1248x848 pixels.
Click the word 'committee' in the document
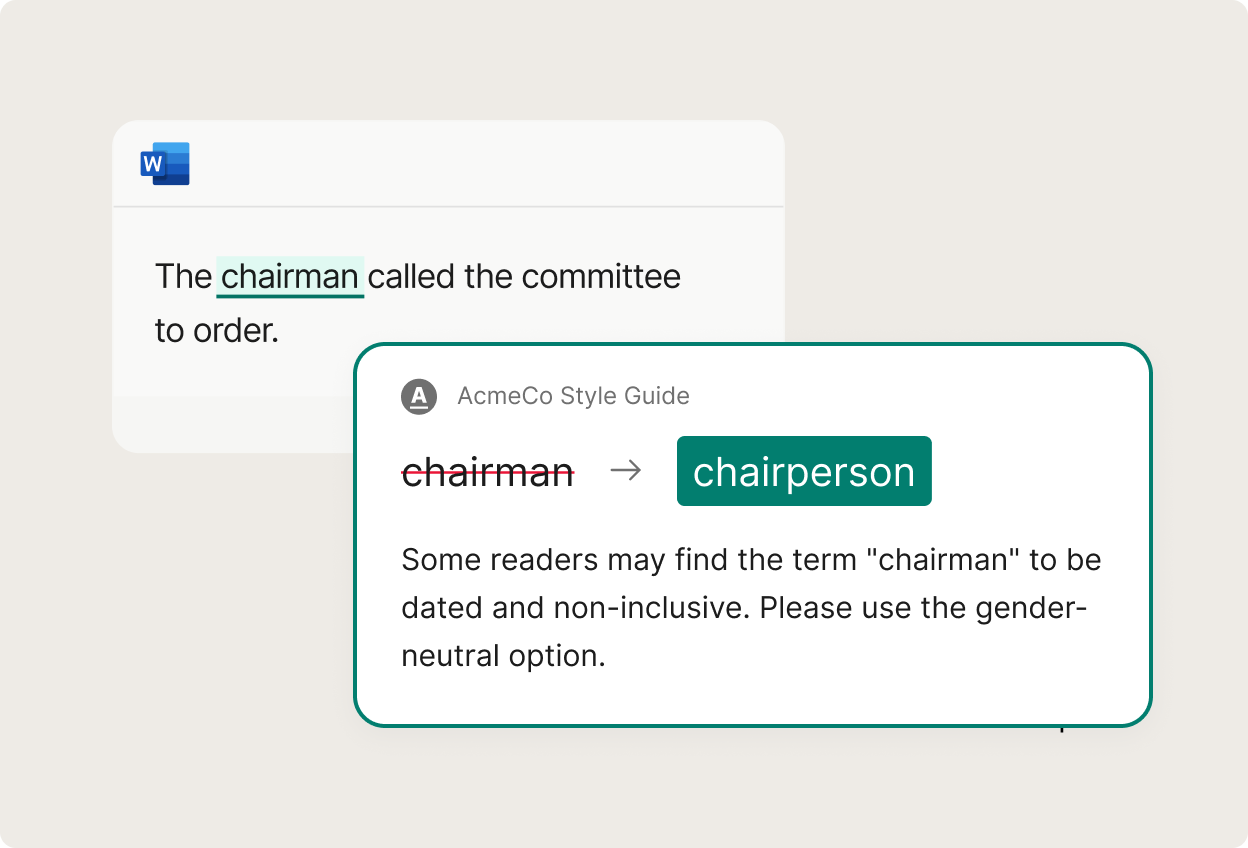pyautogui.click(x=601, y=276)
